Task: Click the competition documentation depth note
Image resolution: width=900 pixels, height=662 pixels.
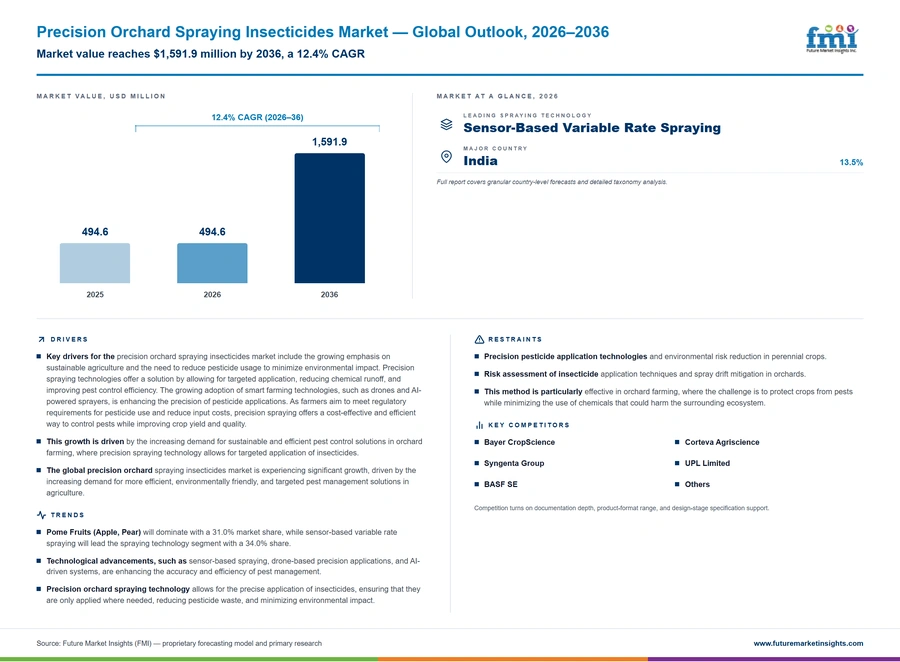Action: pos(622,508)
